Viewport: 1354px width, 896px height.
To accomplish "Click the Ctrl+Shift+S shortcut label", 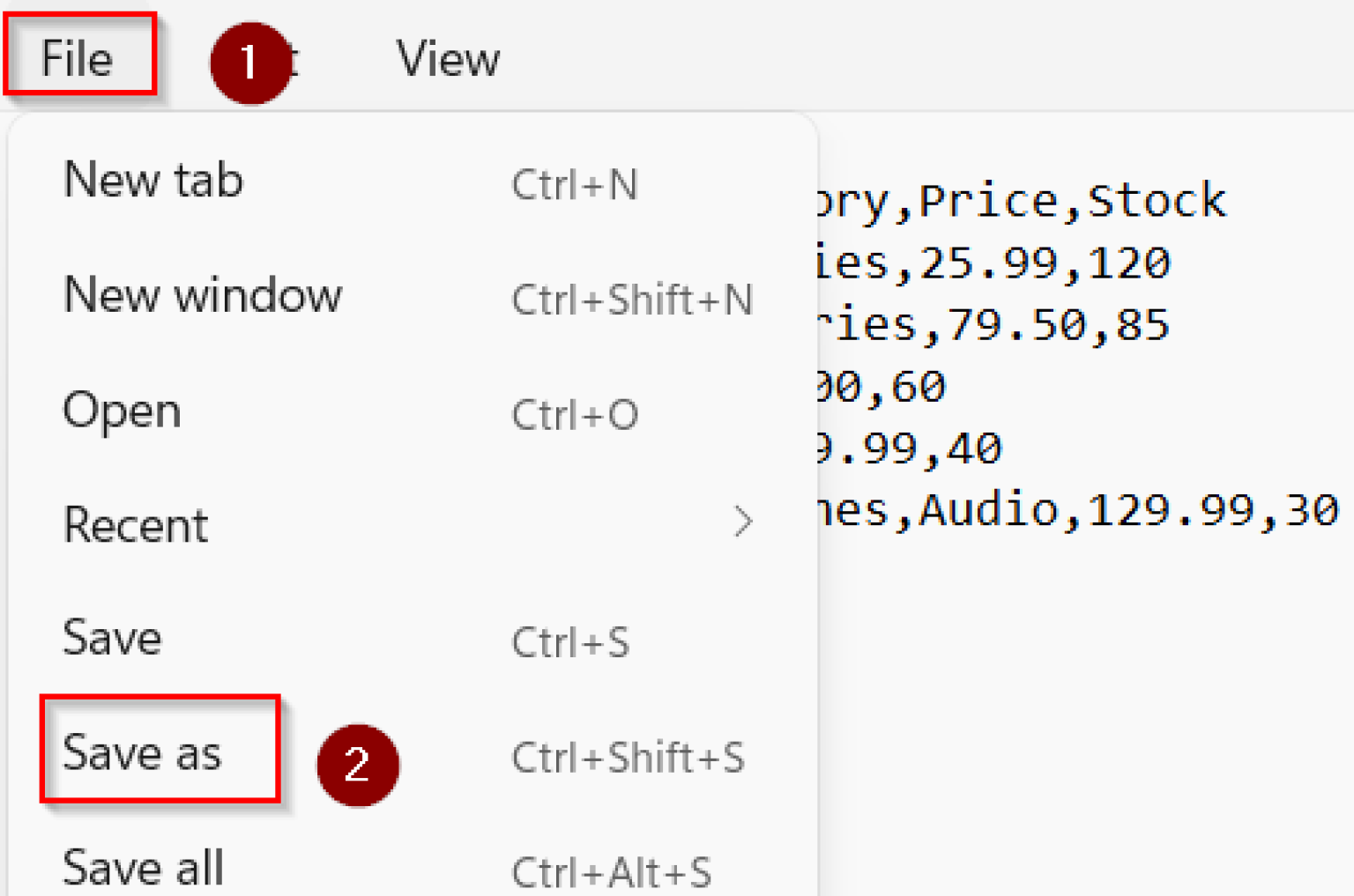I will point(628,758).
